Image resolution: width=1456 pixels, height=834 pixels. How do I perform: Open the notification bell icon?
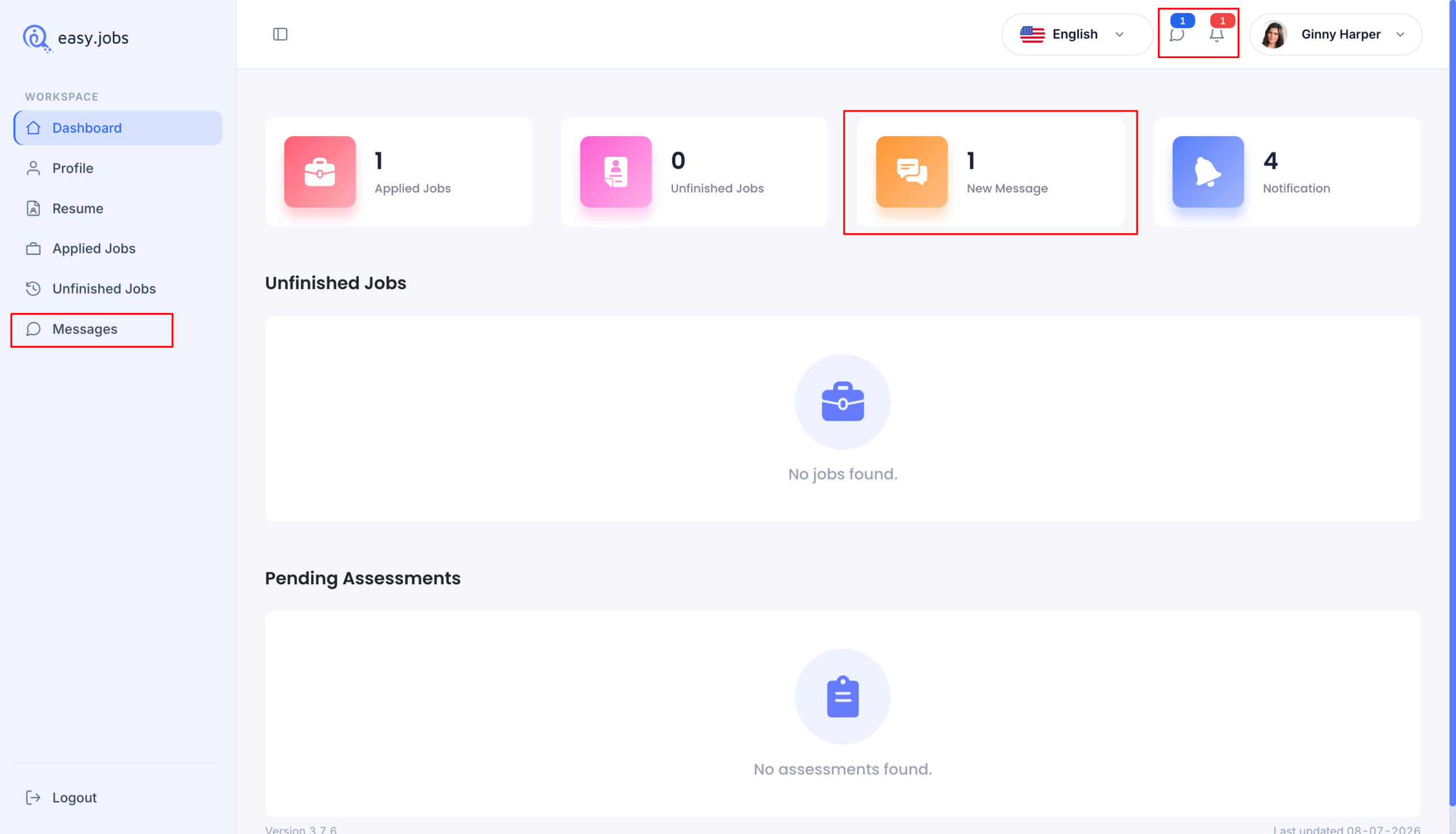[x=1217, y=34]
